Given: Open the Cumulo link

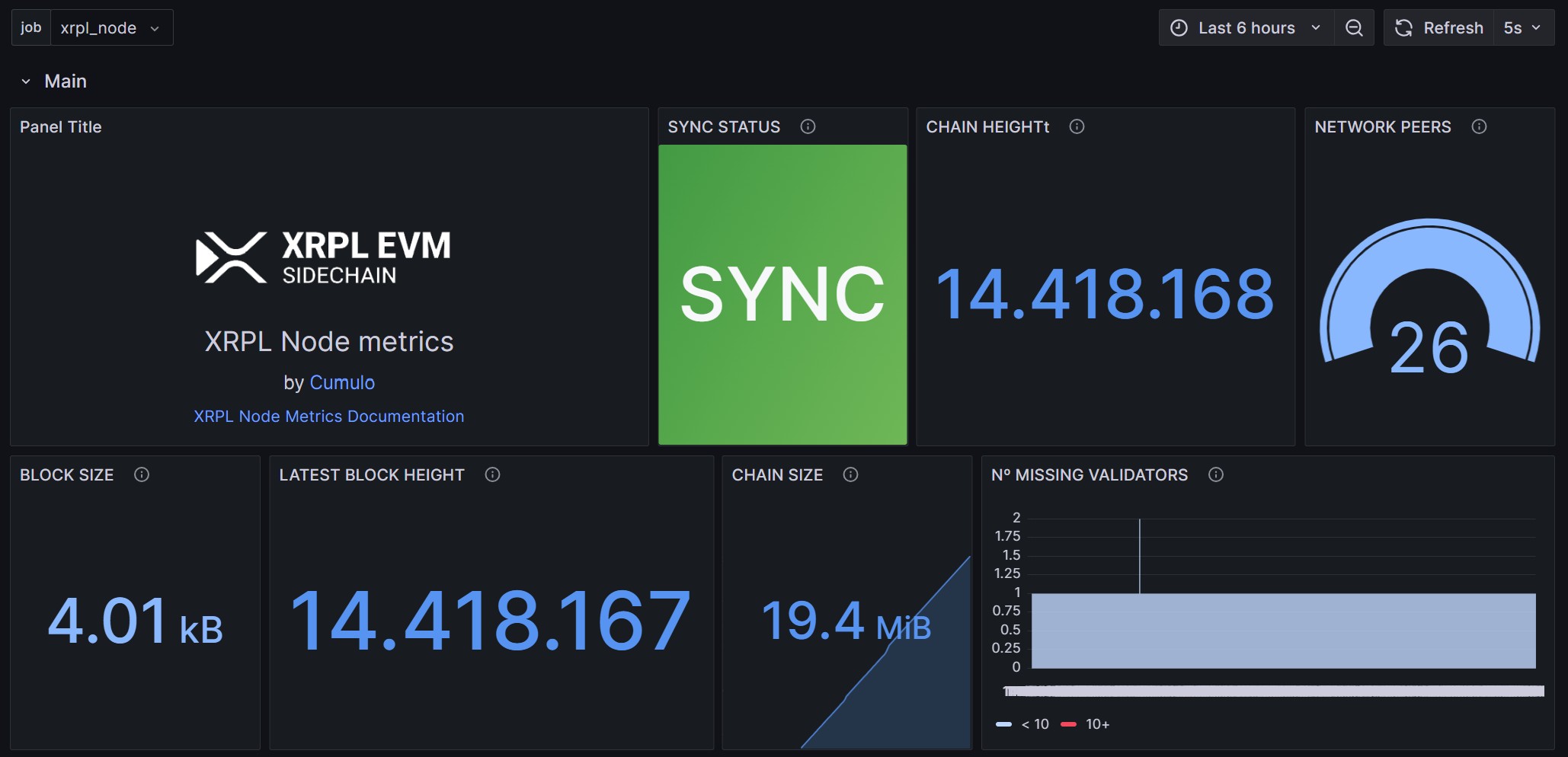Looking at the screenshot, I should click(342, 382).
